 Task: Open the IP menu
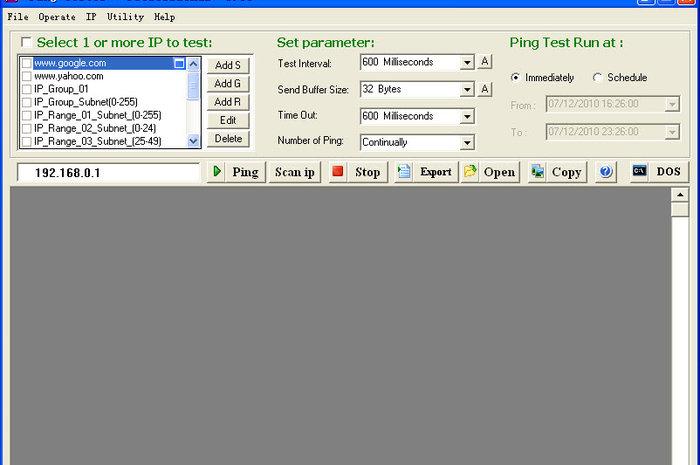[x=91, y=17]
